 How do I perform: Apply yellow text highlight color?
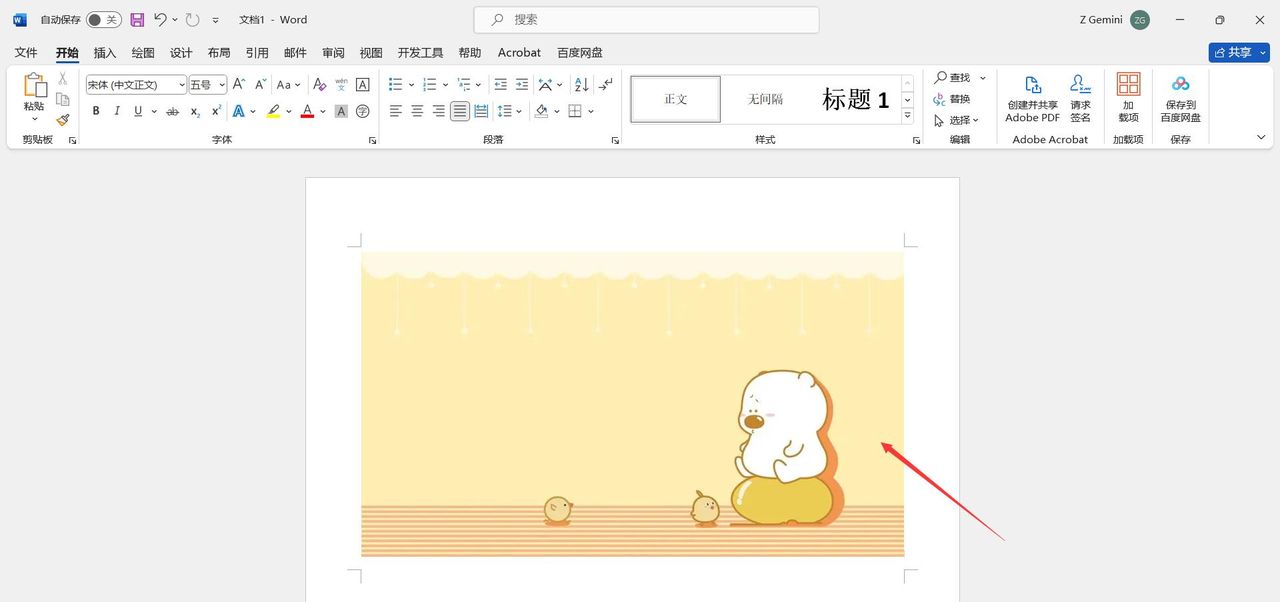(x=273, y=111)
